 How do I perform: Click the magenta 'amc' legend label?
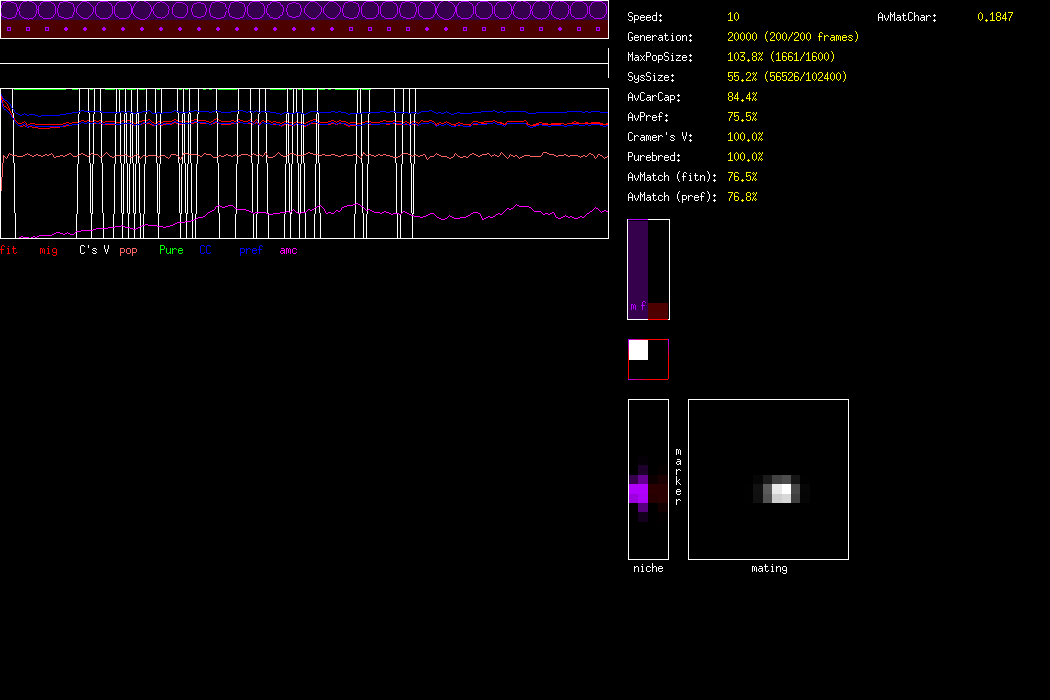pos(288,250)
